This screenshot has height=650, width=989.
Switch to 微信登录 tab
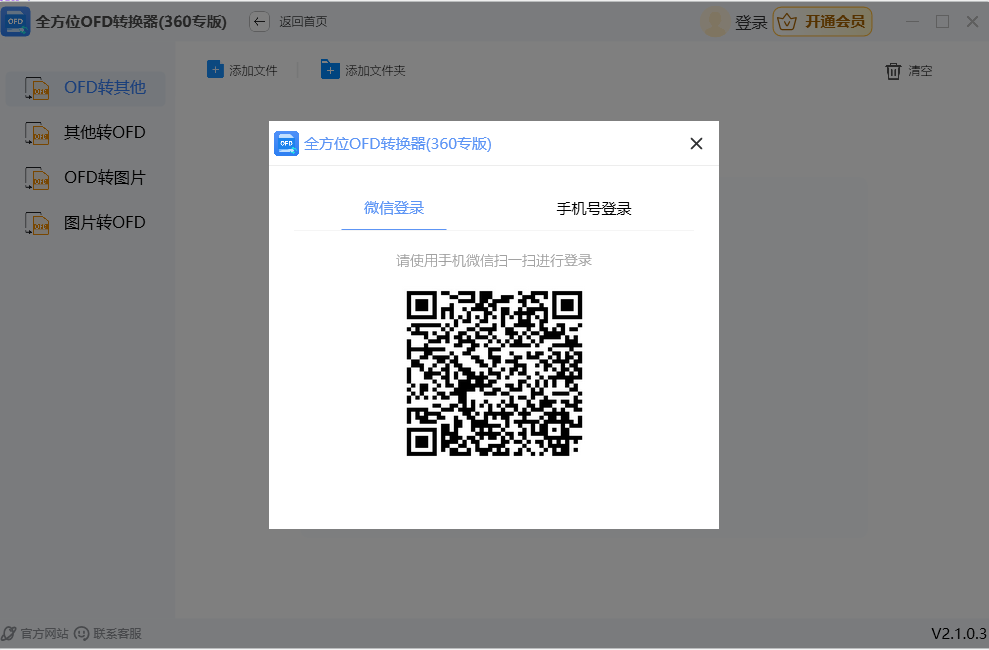tap(394, 208)
